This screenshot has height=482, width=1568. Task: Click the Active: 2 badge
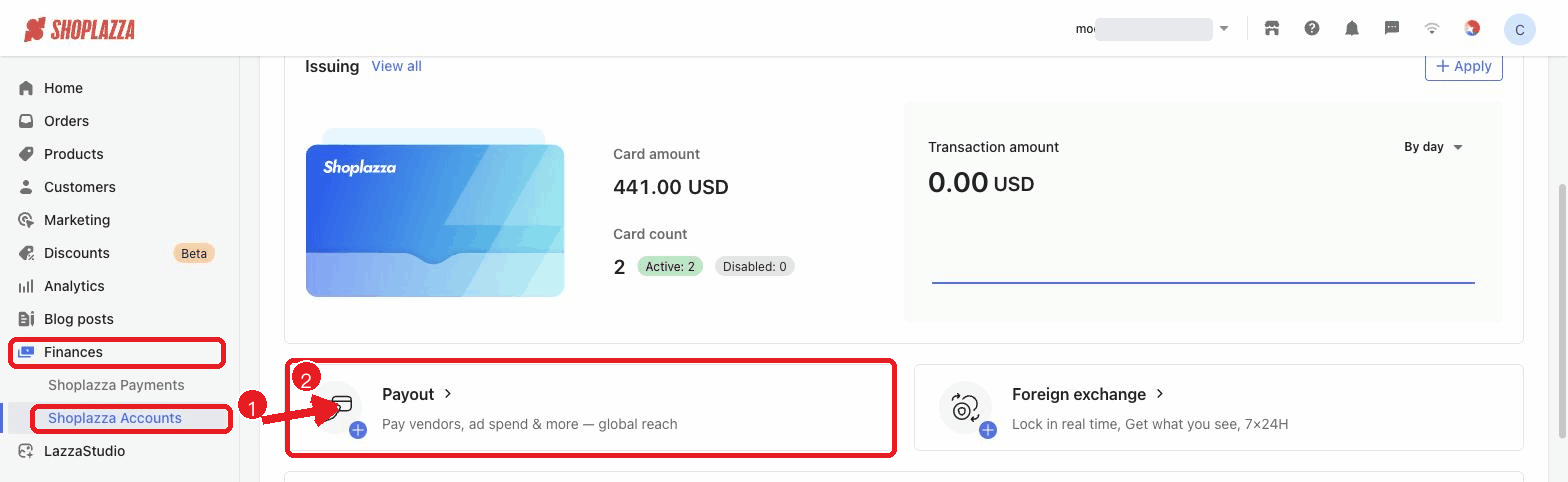[x=670, y=267]
